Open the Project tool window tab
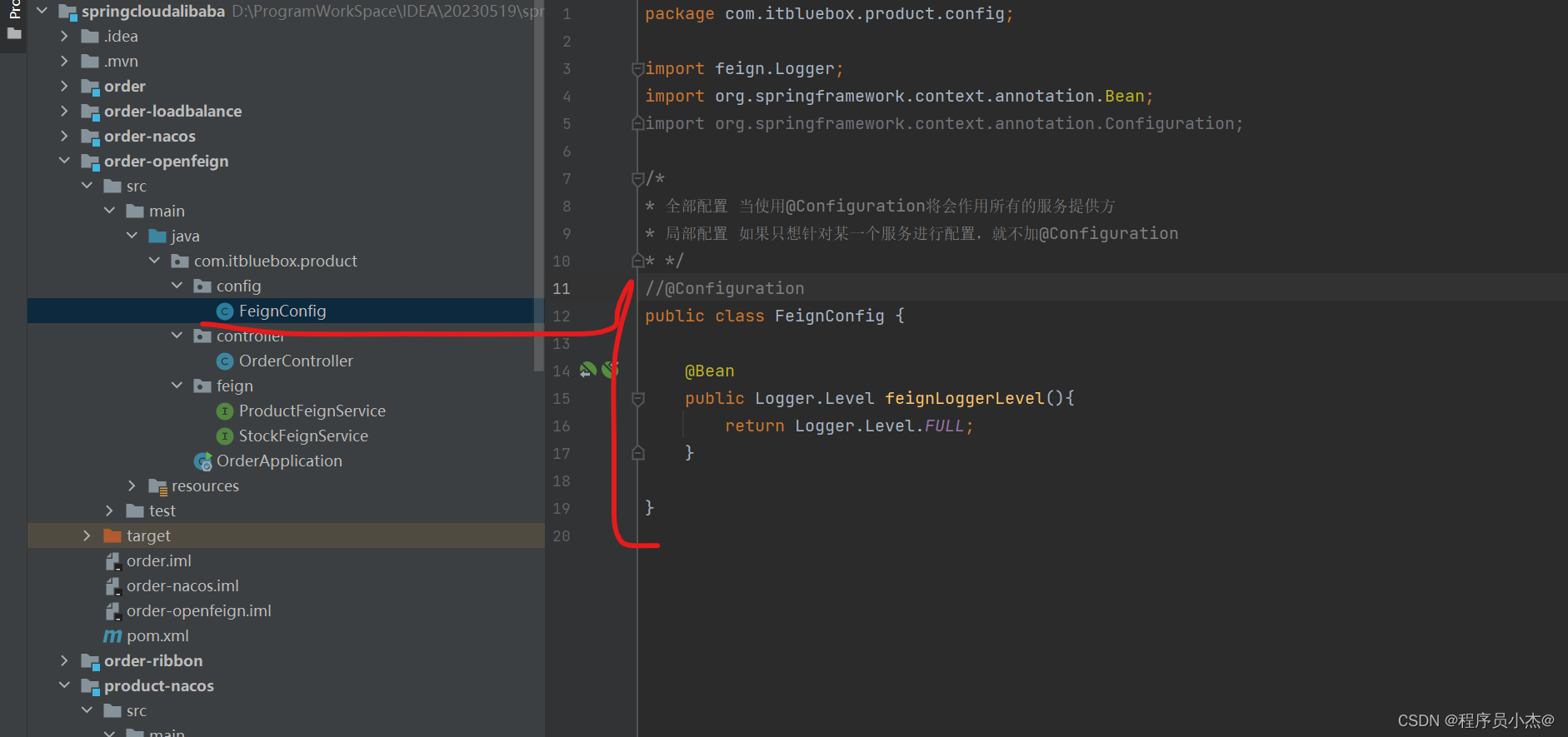The width and height of the screenshot is (1568, 737). coord(14,9)
